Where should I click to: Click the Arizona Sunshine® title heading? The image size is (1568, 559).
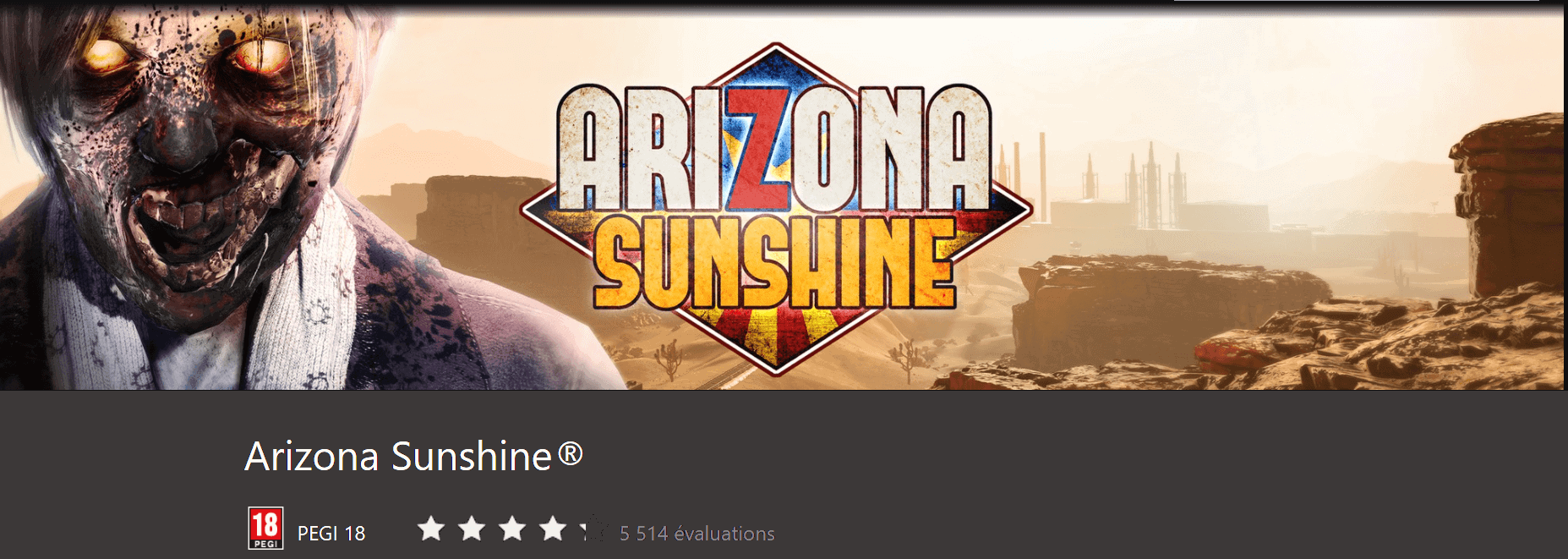tap(414, 457)
